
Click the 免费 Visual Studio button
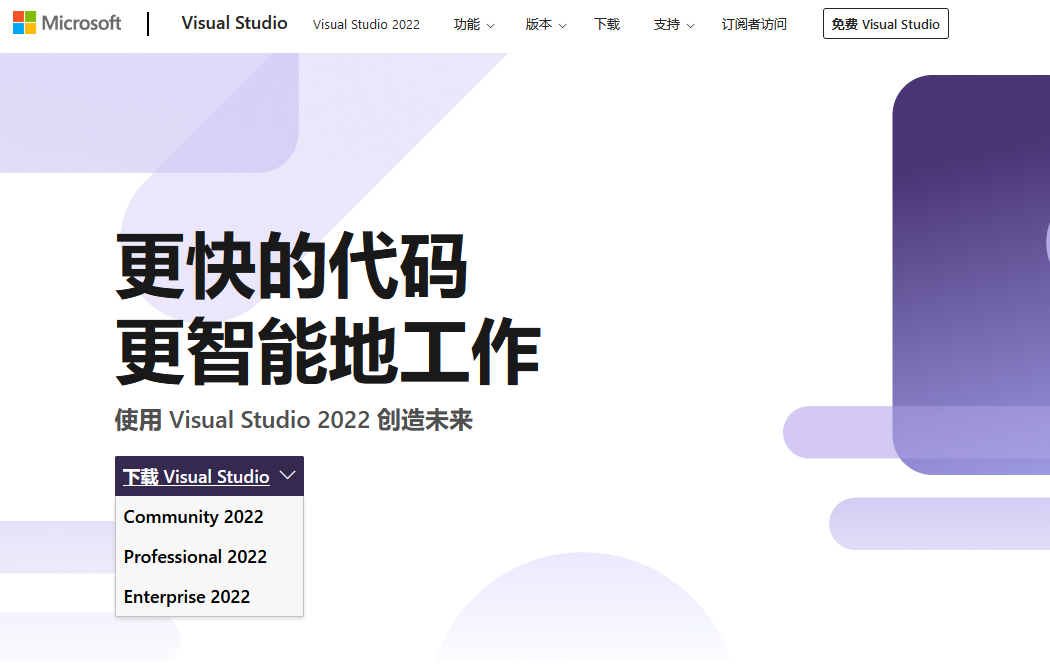click(x=885, y=23)
